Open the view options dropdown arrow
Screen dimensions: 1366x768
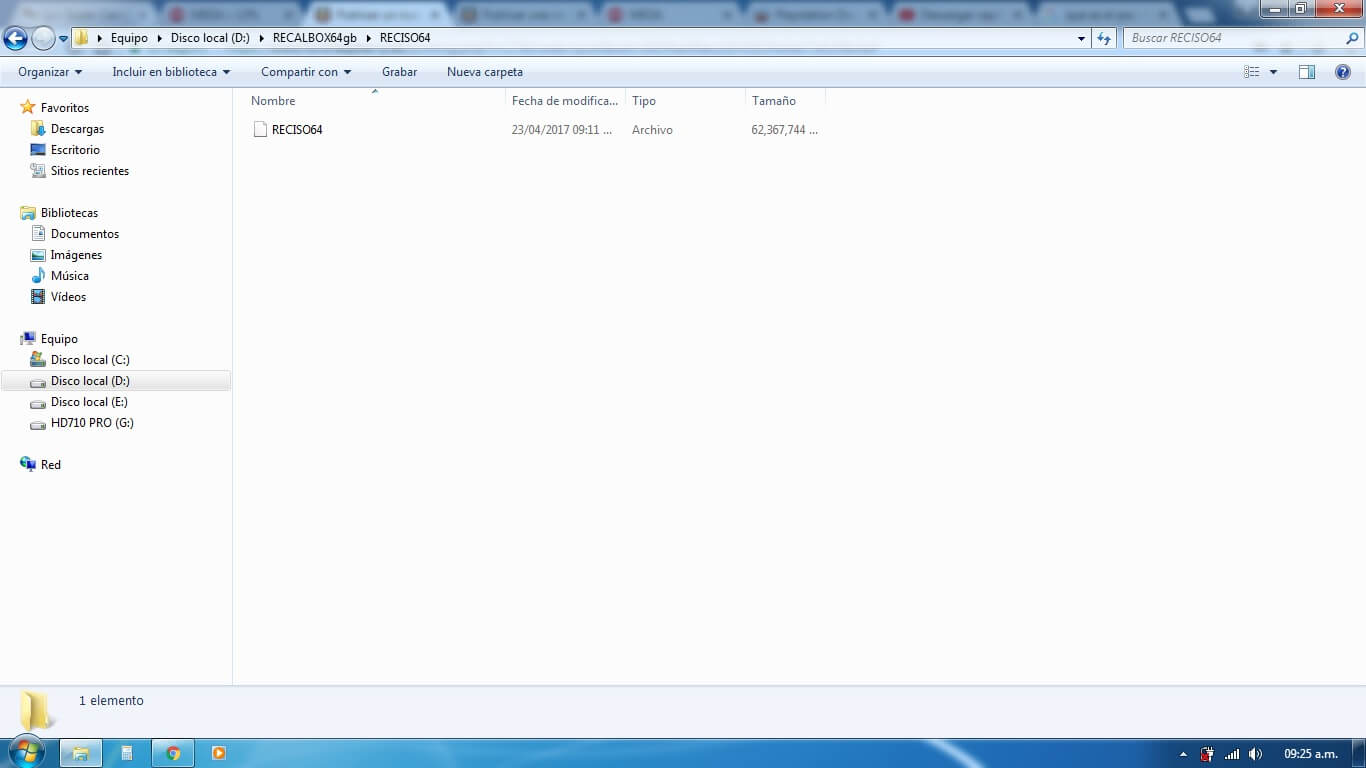1273,72
